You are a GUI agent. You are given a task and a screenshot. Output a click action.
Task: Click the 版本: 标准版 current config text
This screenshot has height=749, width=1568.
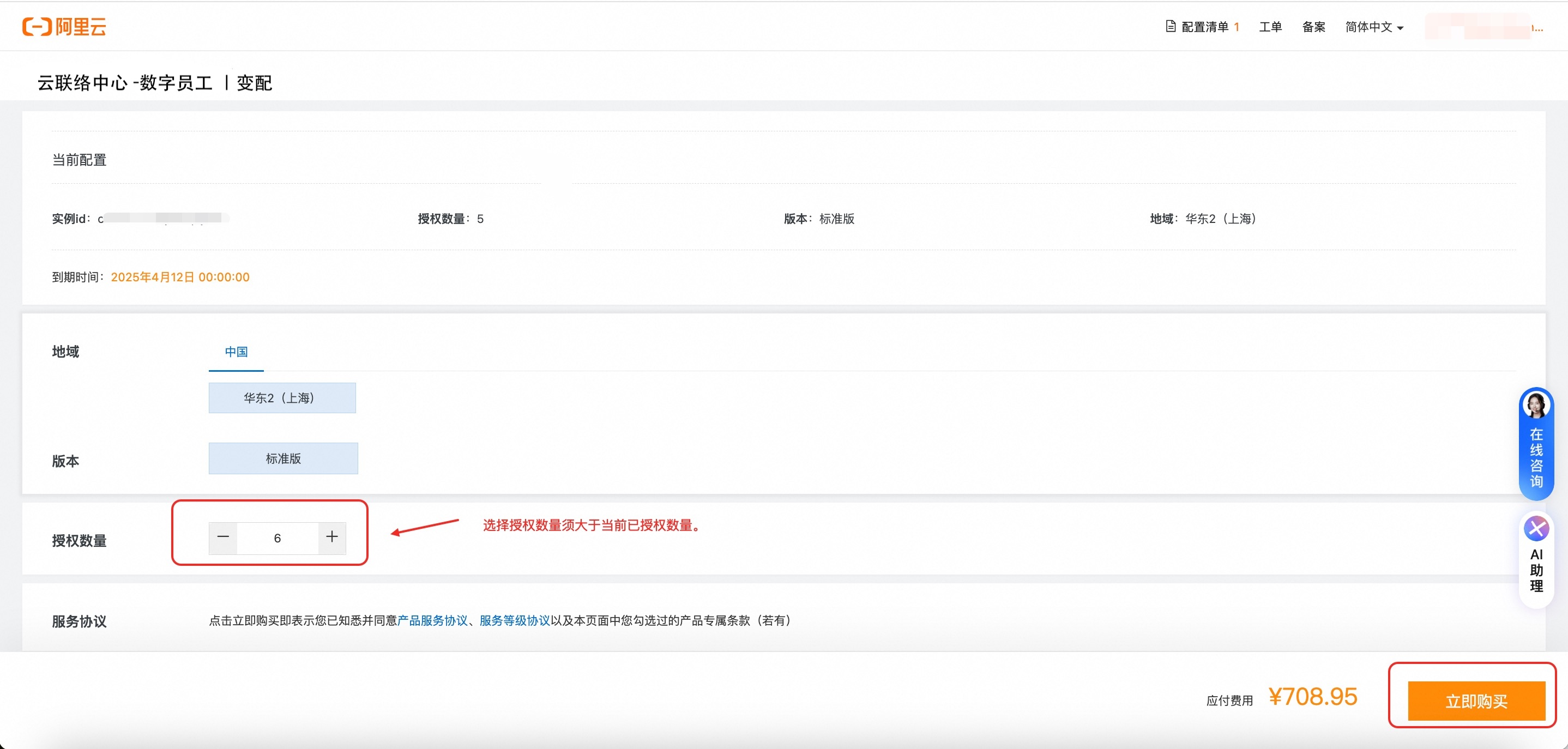(819, 219)
